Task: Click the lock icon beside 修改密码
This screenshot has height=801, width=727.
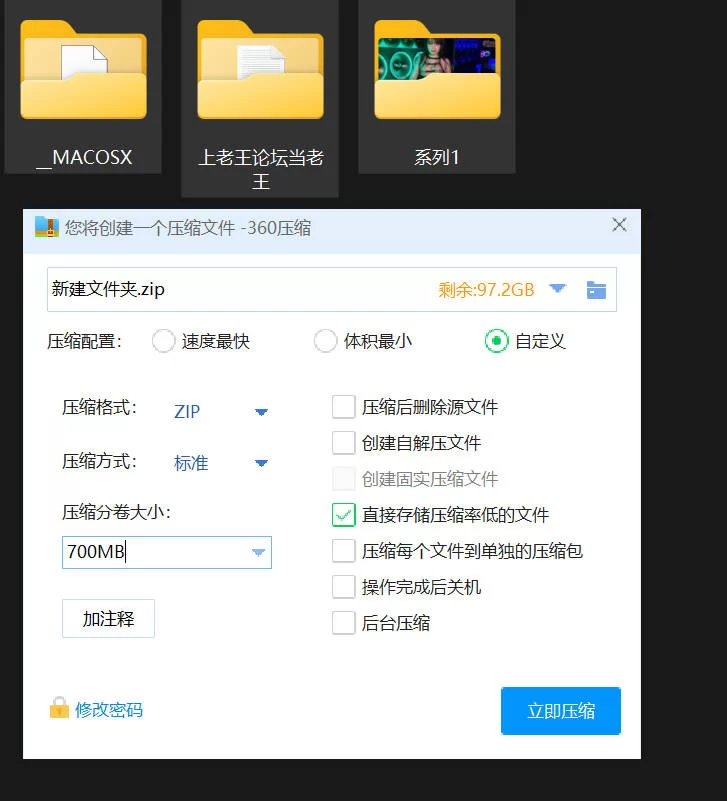Action: (x=59, y=708)
